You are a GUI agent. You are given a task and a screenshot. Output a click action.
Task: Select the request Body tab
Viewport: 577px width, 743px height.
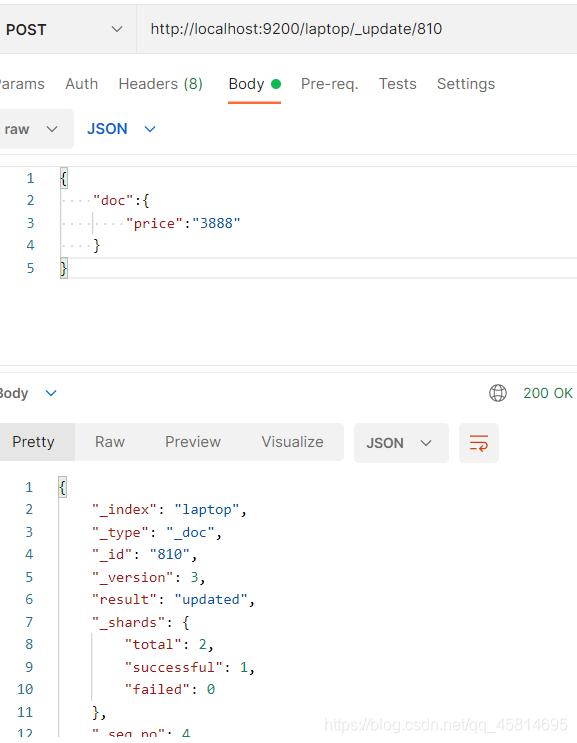pos(246,84)
